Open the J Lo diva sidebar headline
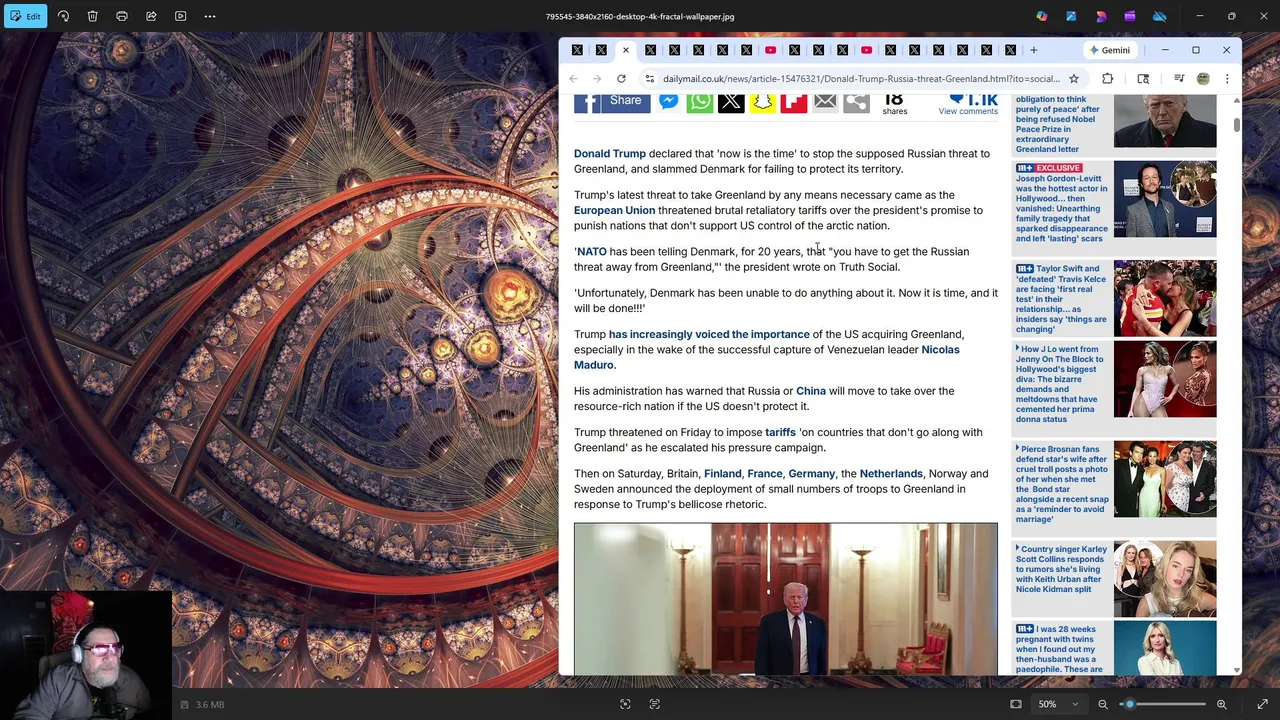This screenshot has height=720, width=1280. coord(1061,384)
